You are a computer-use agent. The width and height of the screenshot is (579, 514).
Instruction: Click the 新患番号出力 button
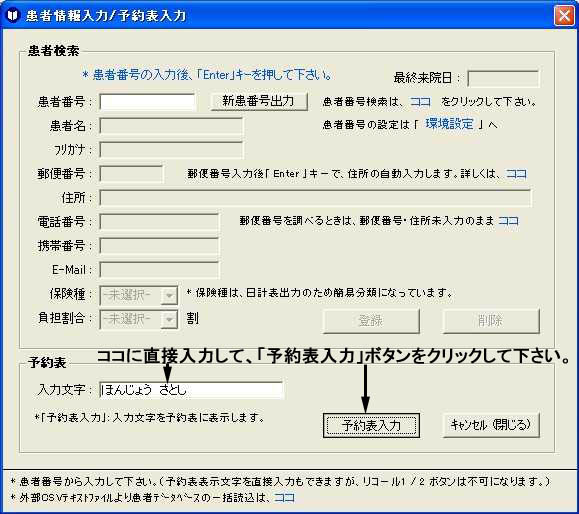click(x=258, y=101)
